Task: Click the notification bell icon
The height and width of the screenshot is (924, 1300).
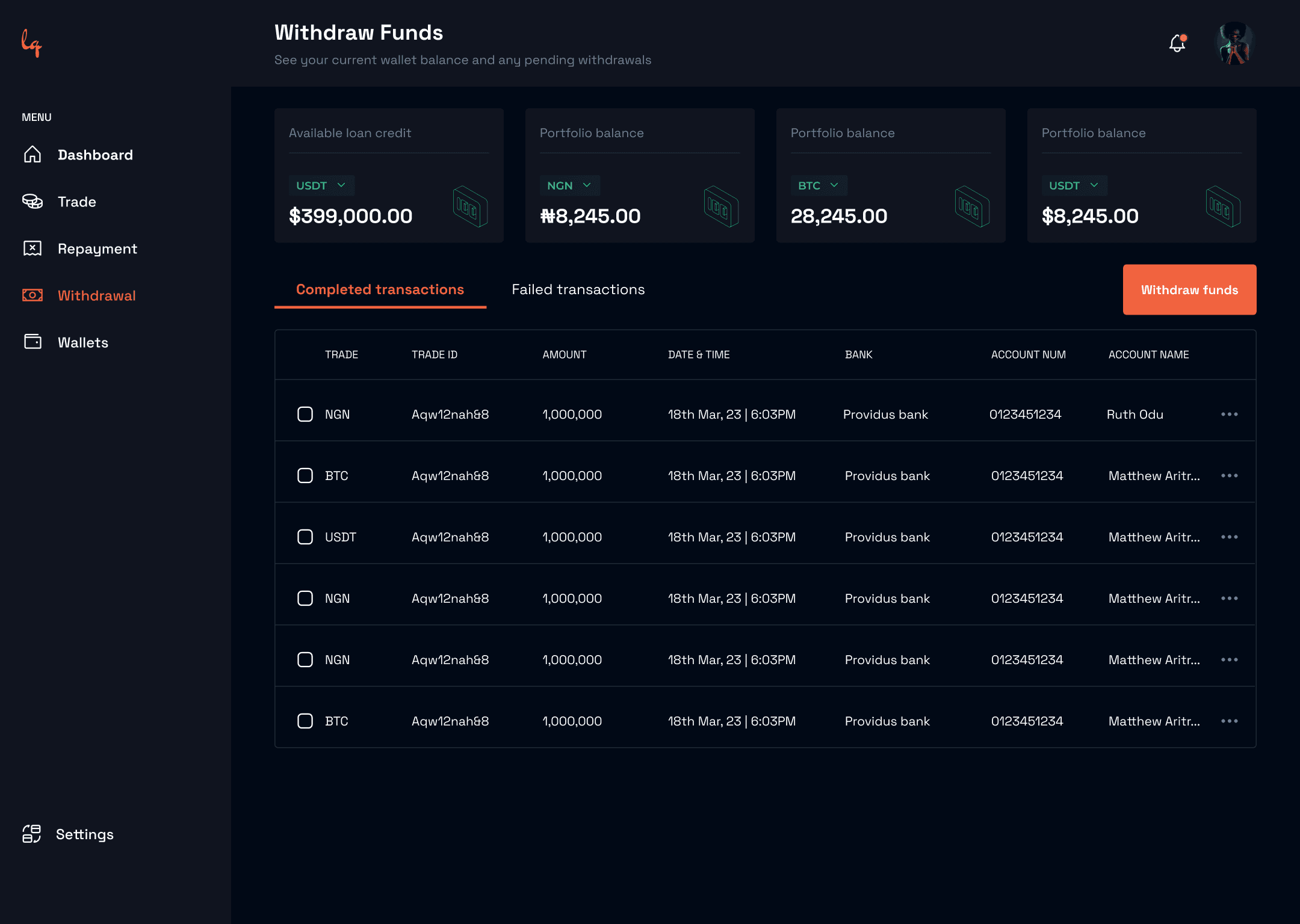Action: tap(1177, 43)
